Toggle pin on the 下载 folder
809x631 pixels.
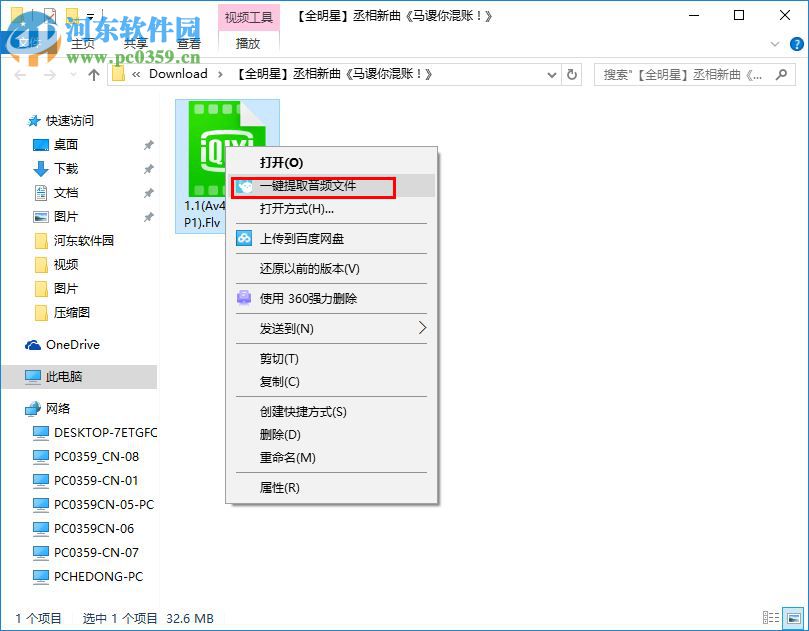tap(148, 168)
